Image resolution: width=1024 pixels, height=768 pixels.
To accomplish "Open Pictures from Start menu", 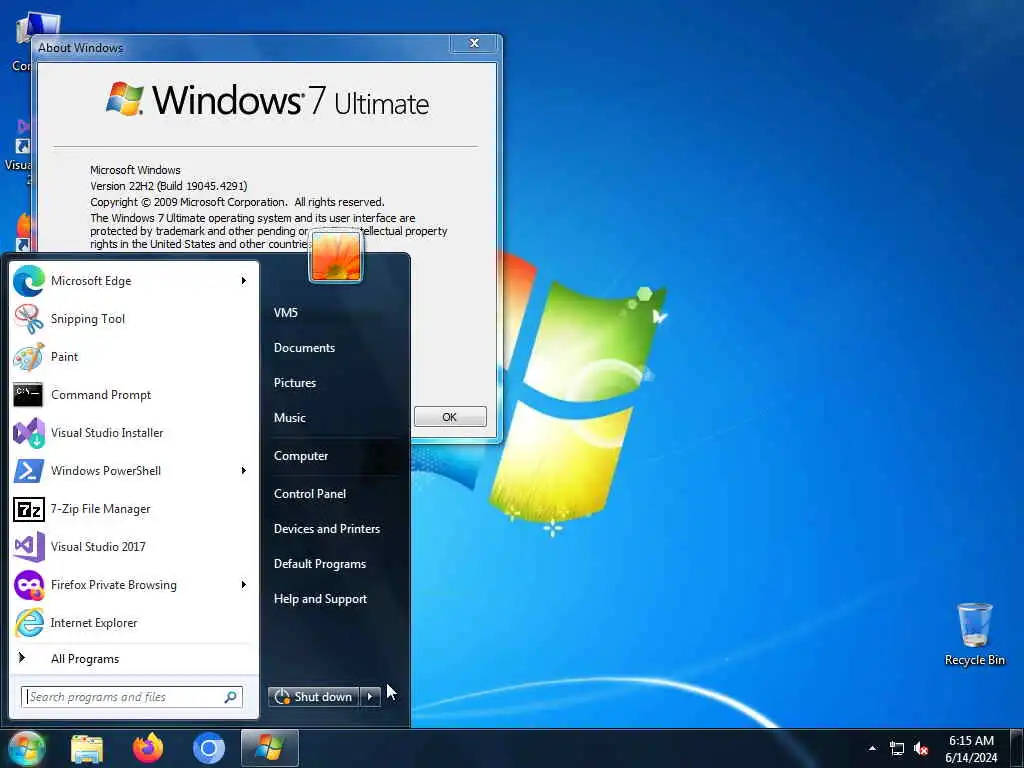I will (295, 383).
